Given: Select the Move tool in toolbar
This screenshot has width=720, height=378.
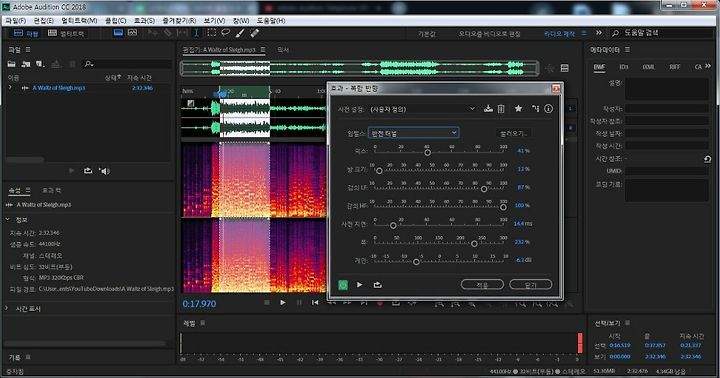Looking at the screenshot, I should pos(152,33).
